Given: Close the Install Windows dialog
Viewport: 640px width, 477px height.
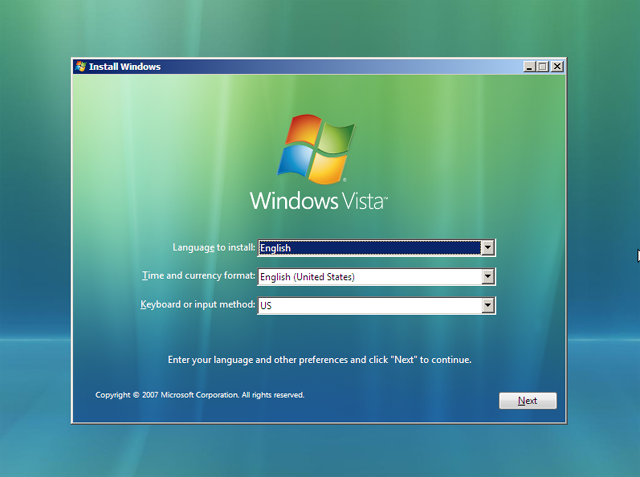Looking at the screenshot, I should pyautogui.click(x=557, y=67).
